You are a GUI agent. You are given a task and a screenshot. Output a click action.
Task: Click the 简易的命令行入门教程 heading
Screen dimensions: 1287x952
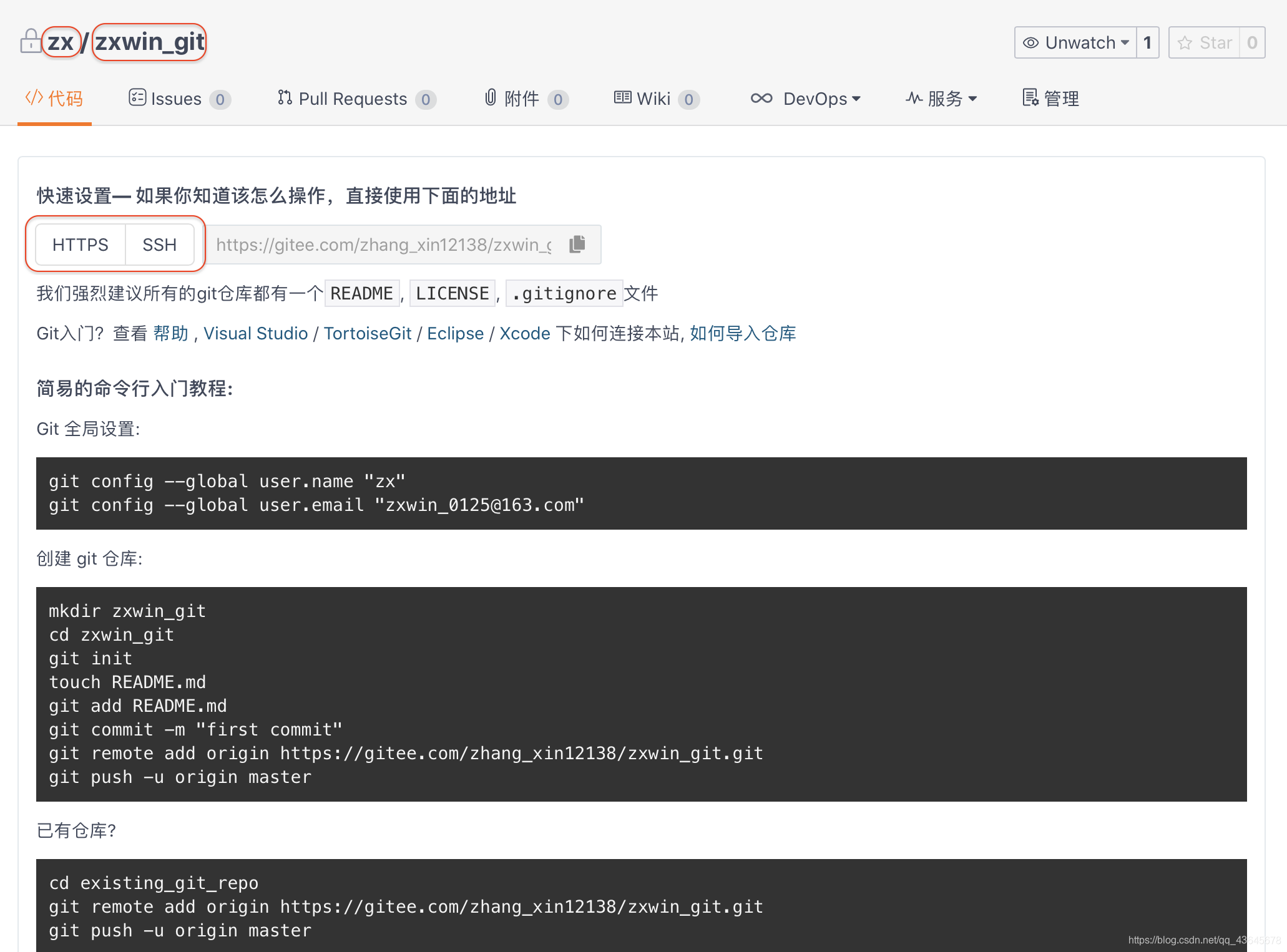(135, 388)
